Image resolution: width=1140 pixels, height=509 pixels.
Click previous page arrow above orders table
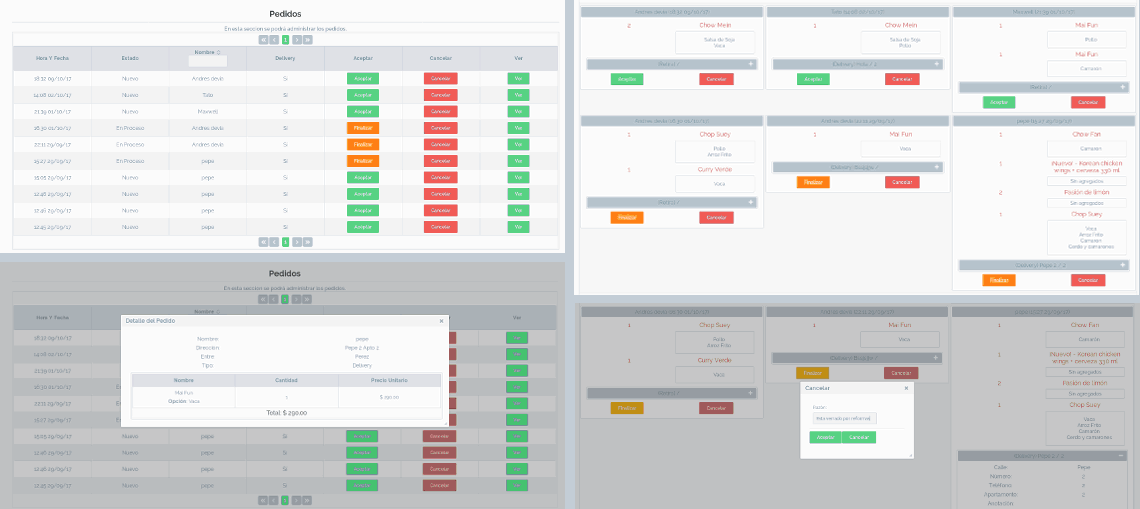(x=274, y=40)
